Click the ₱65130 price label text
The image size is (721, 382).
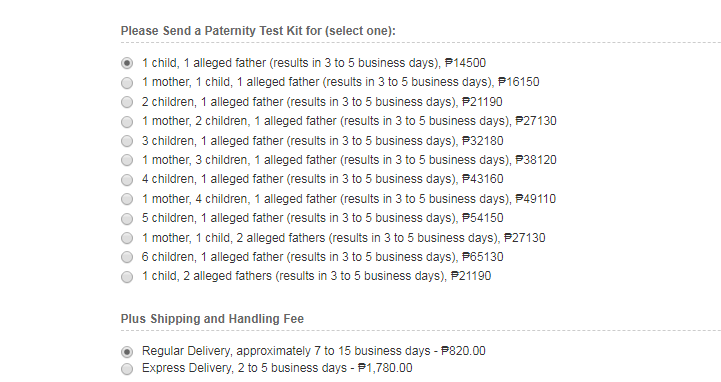(483, 257)
